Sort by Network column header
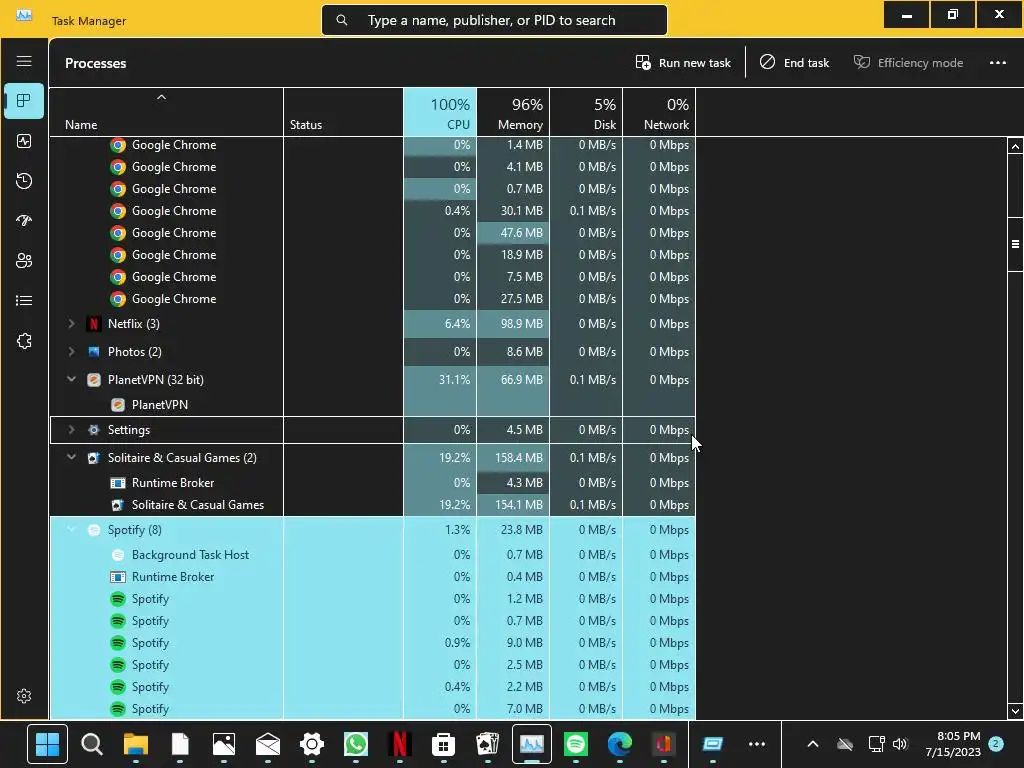1024x768 pixels. 660,112
